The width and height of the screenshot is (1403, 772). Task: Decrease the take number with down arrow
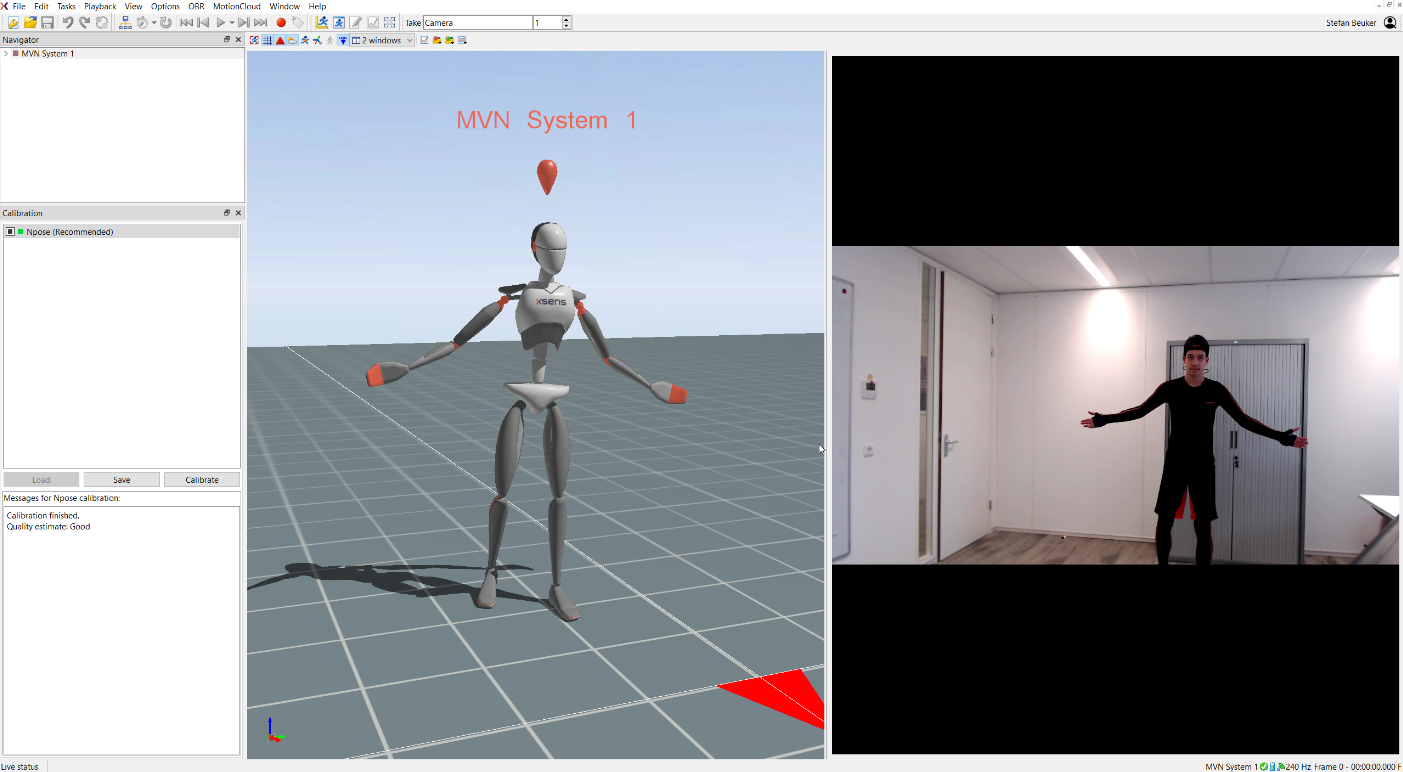coord(567,25)
